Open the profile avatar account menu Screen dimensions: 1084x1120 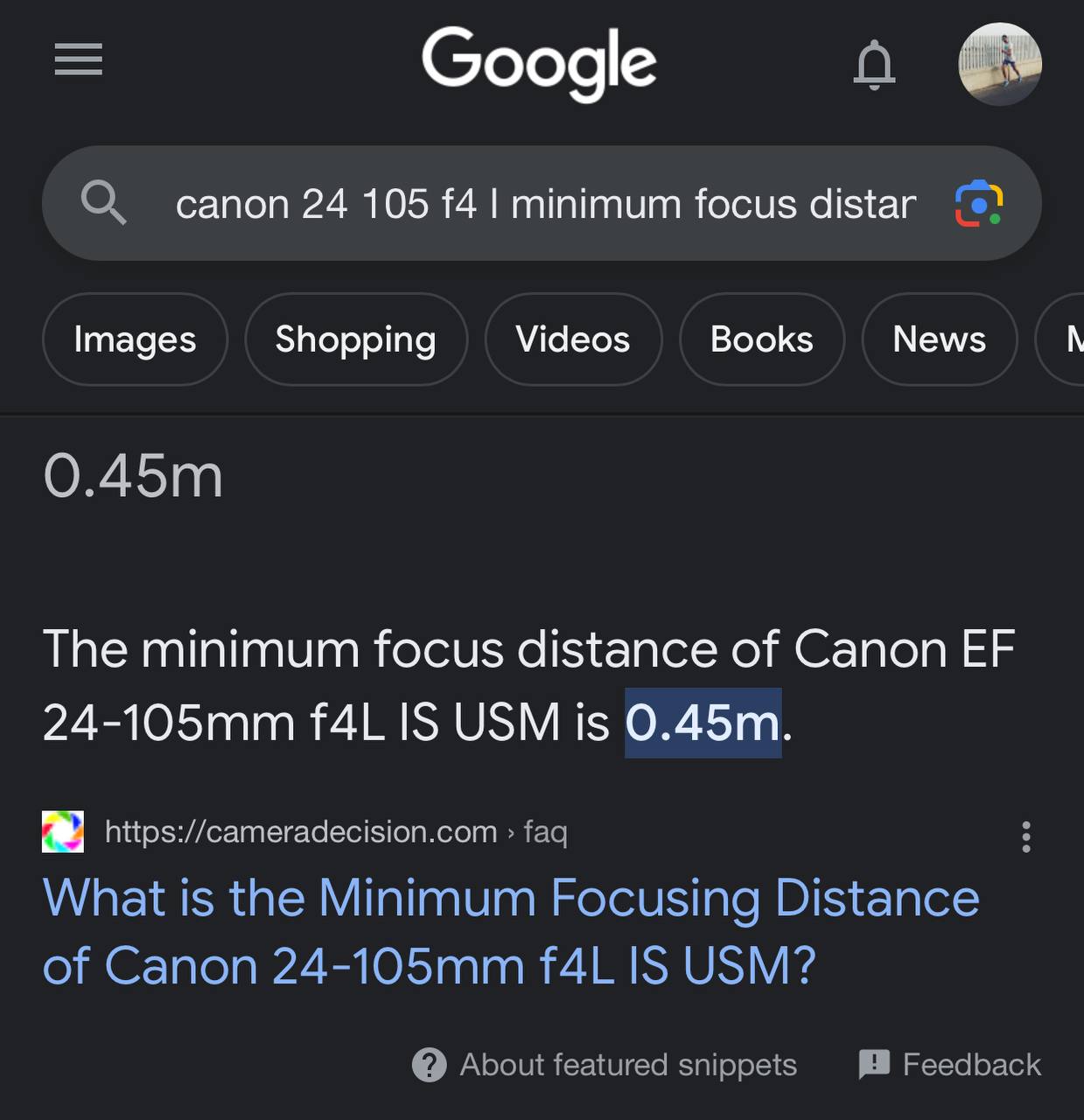click(1000, 64)
